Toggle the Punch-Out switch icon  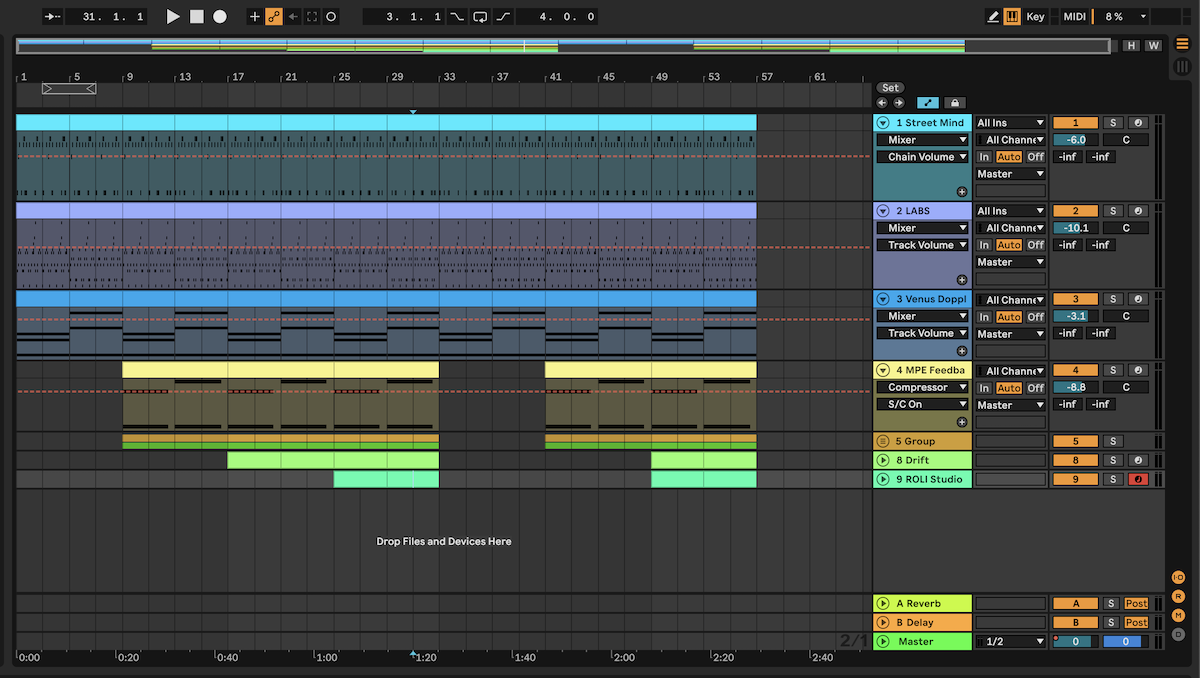coord(503,17)
